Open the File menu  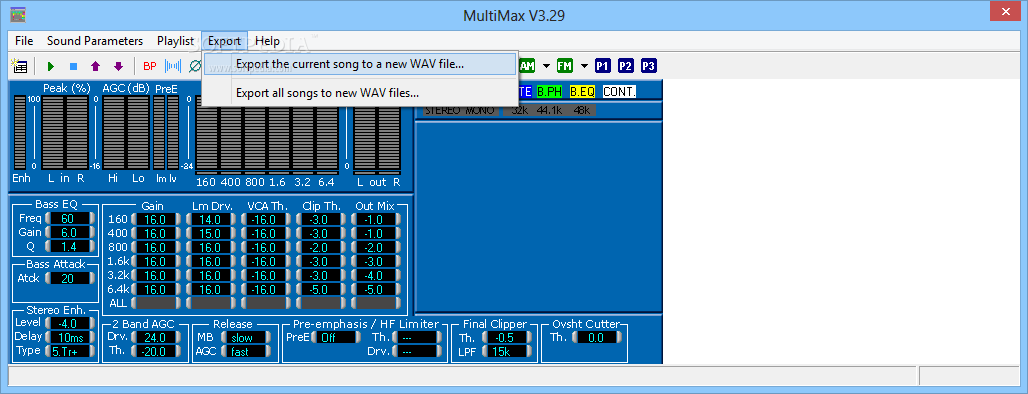[24, 41]
